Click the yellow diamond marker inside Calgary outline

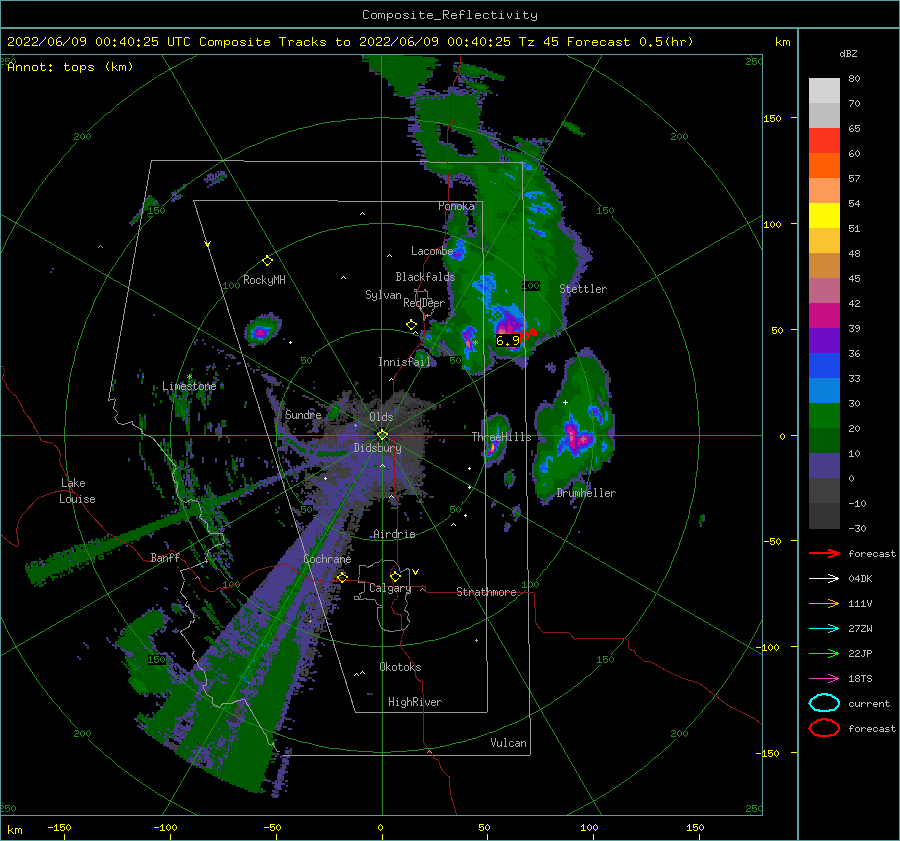point(395,576)
